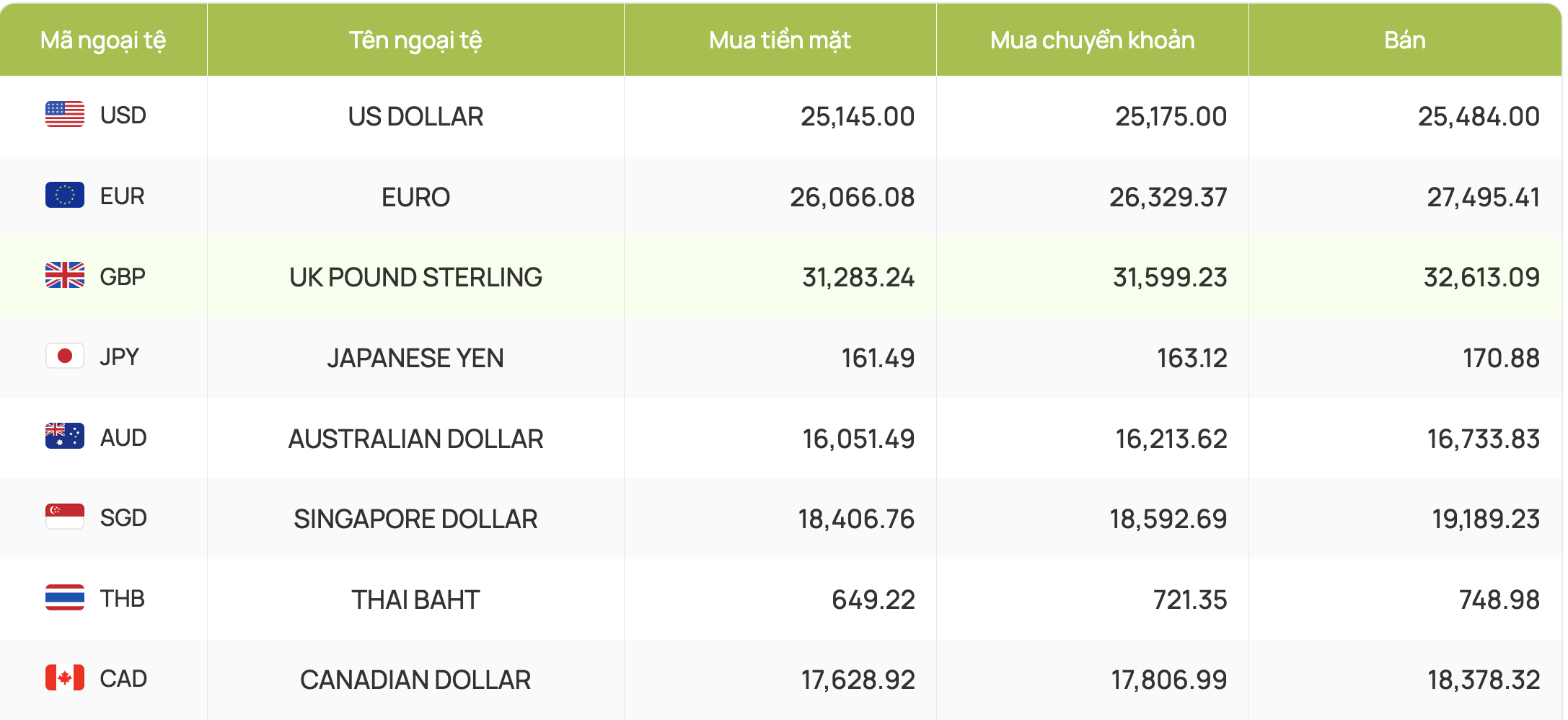Click the Mua chuyển khoản column header
The image size is (1568, 720).
pyautogui.click(x=1092, y=40)
